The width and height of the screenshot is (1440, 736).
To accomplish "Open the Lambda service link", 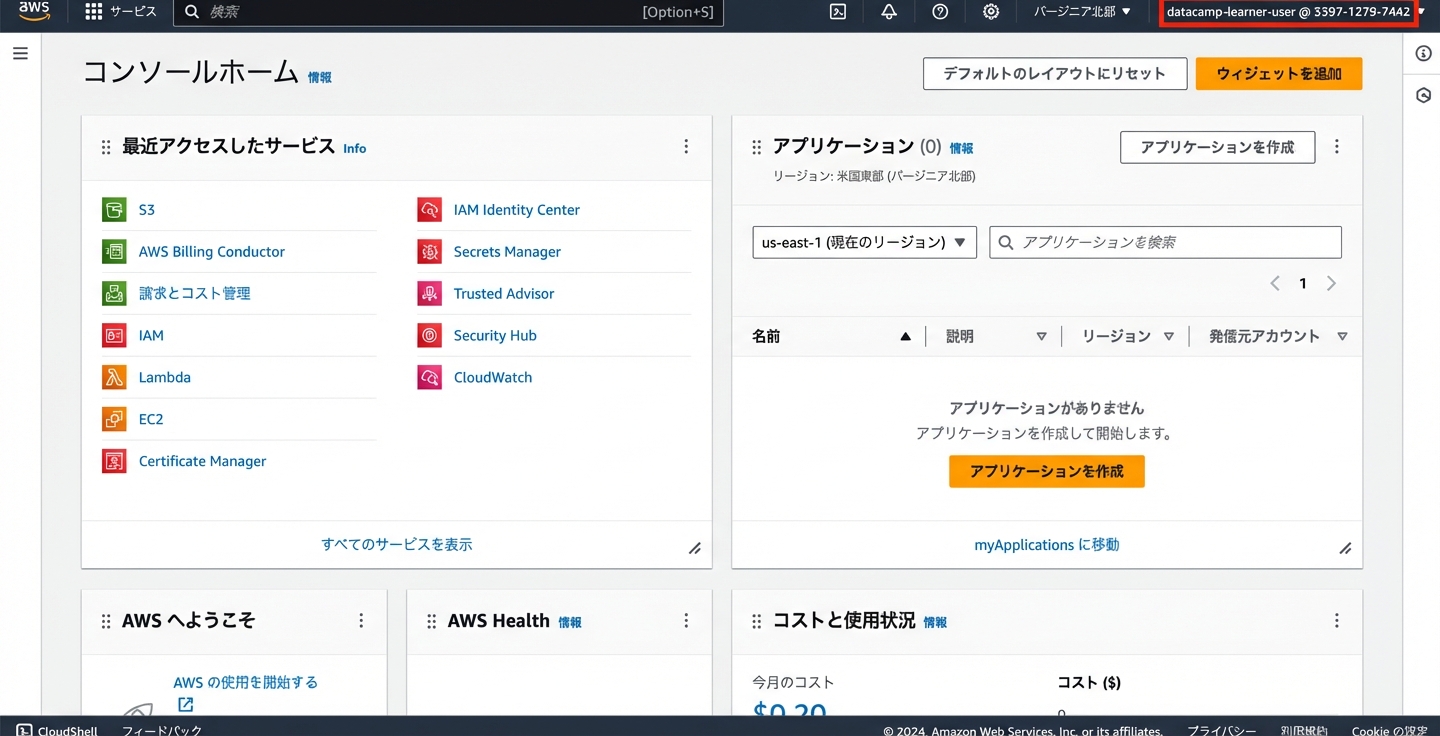I will pyautogui.click(x=165, y=378).
